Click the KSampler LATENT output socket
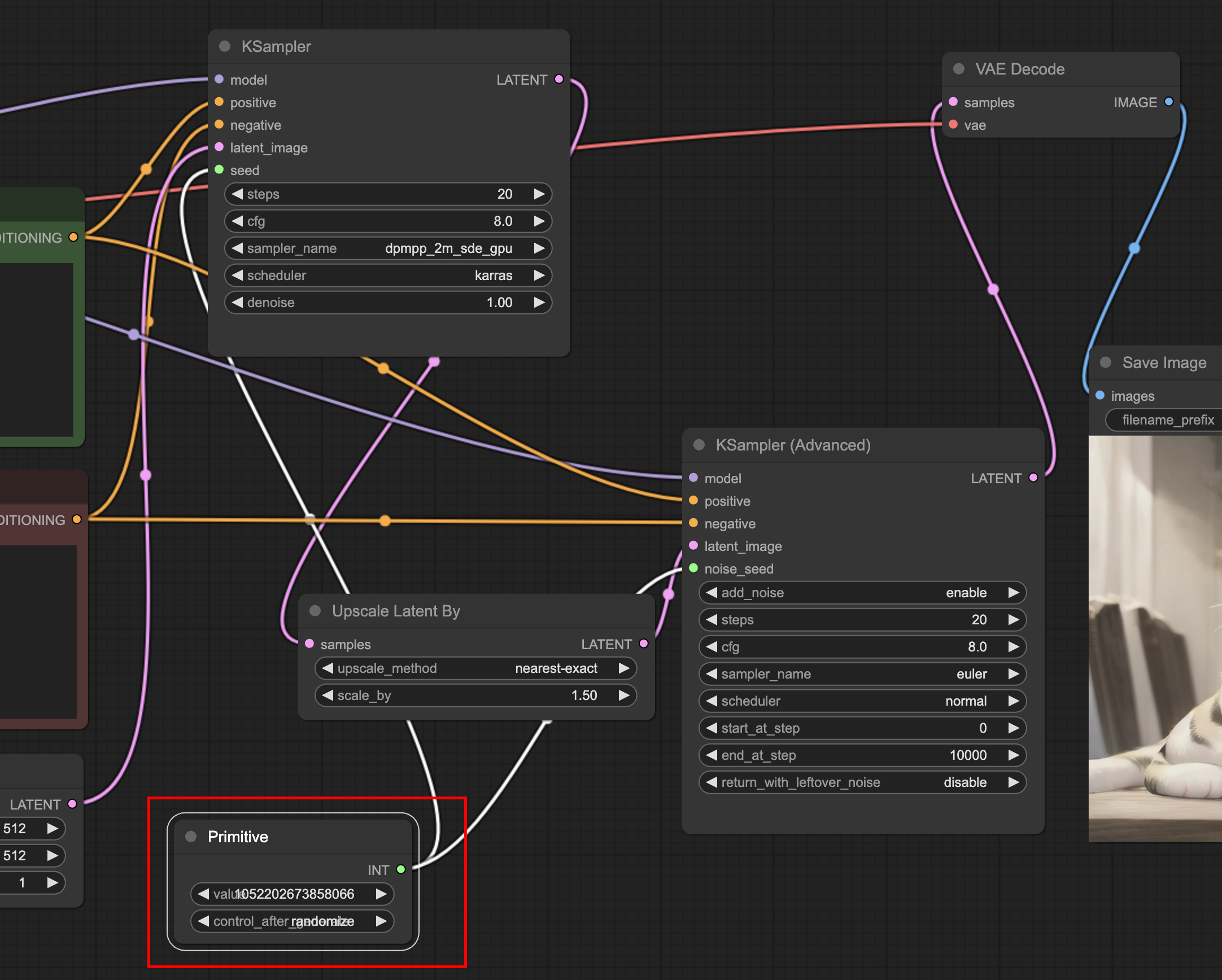Image resolution: width=1222 pixels, height=980 pixels. tap(559, 79)
